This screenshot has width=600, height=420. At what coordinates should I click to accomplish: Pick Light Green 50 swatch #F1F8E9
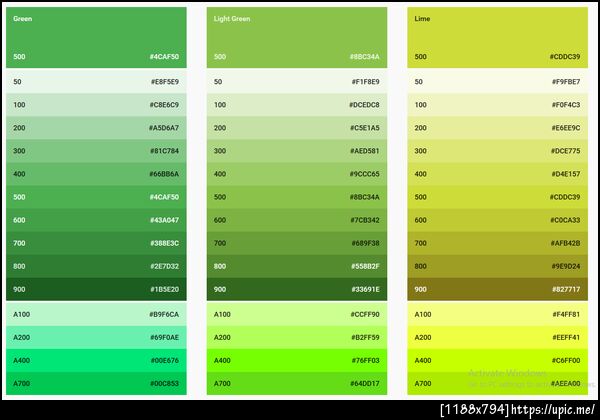tap(297, 81)
